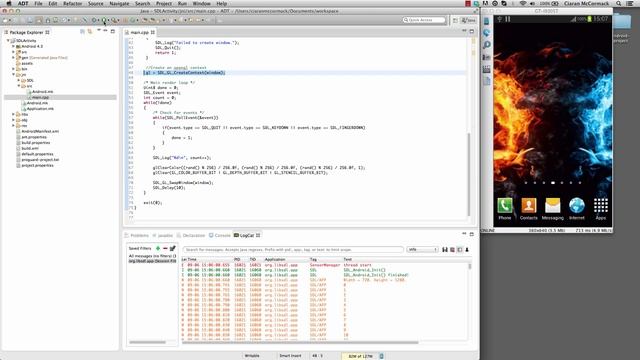The height and width of the screenshot is (360, 640).
Task: Switch to the Console tab
Action: pyautogui.click(x=220, y=236)
